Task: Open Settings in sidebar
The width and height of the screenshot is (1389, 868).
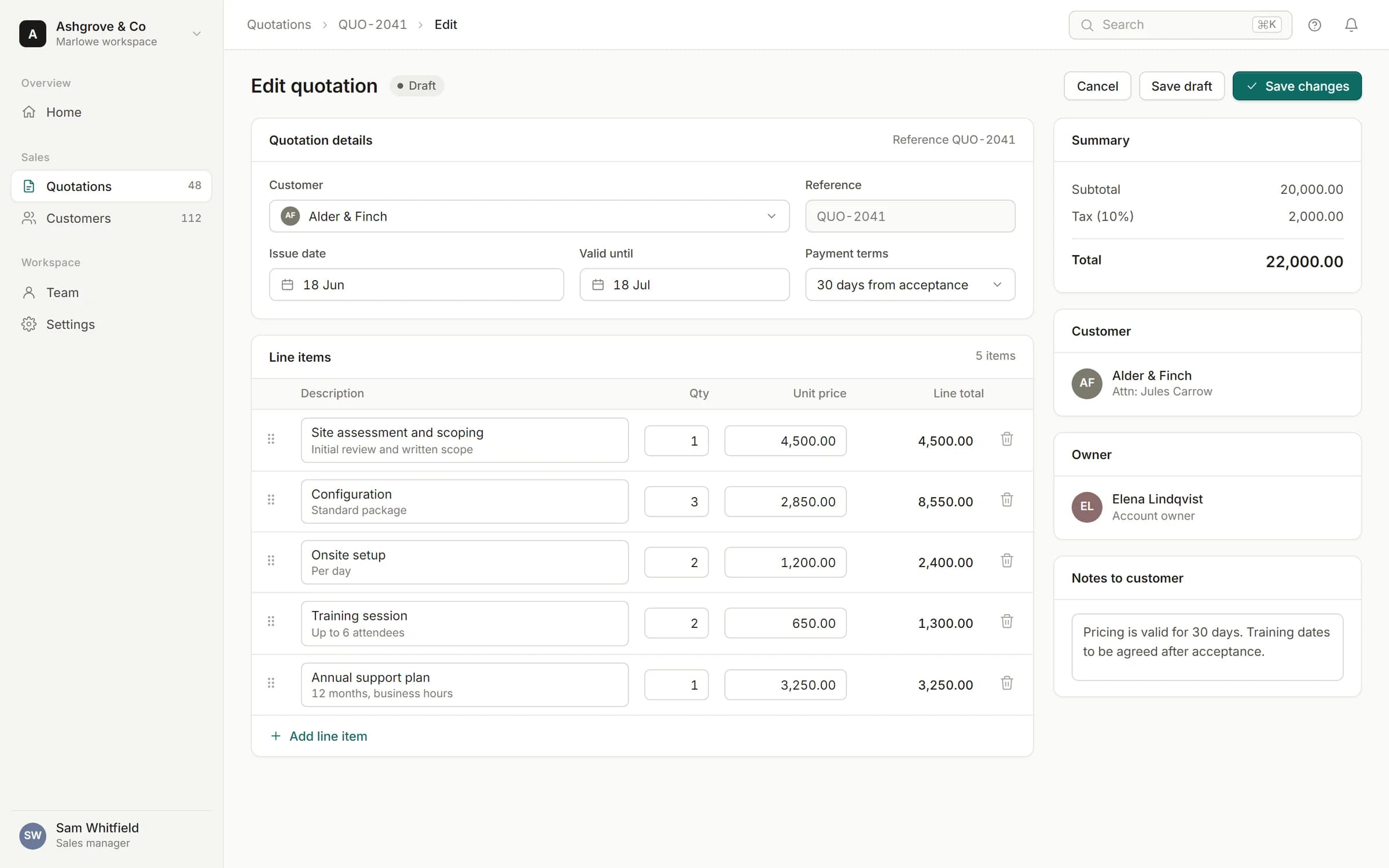Action: (x=111, y=325)
